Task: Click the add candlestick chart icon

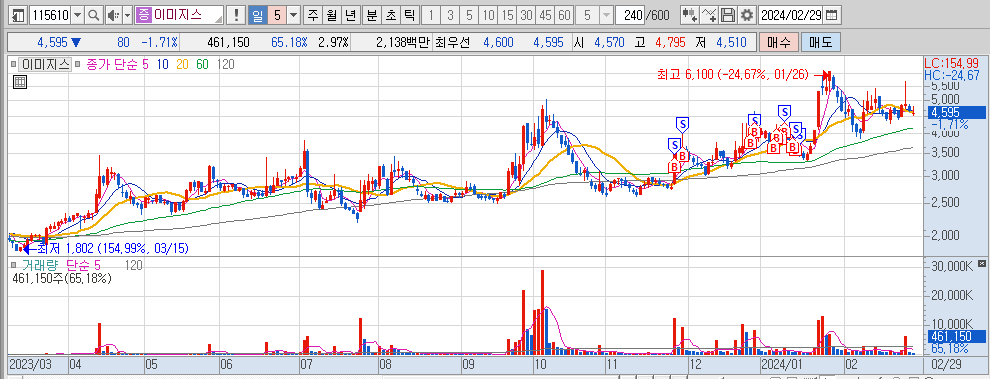Action: coord(689,15)
